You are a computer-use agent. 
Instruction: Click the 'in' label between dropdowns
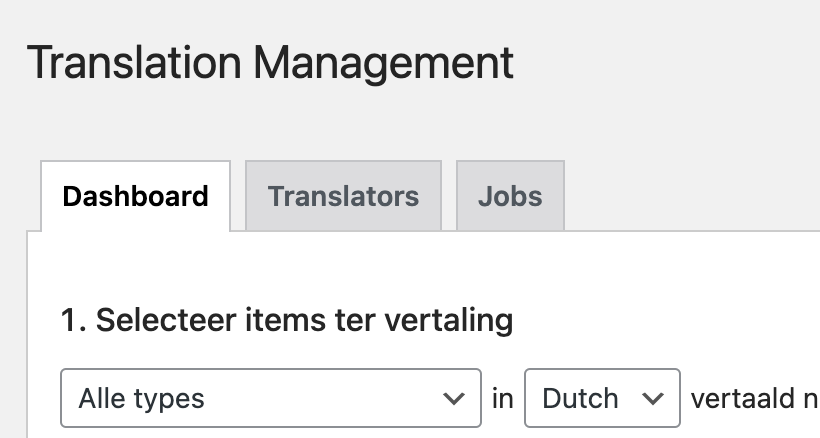(x=502, y=398)
